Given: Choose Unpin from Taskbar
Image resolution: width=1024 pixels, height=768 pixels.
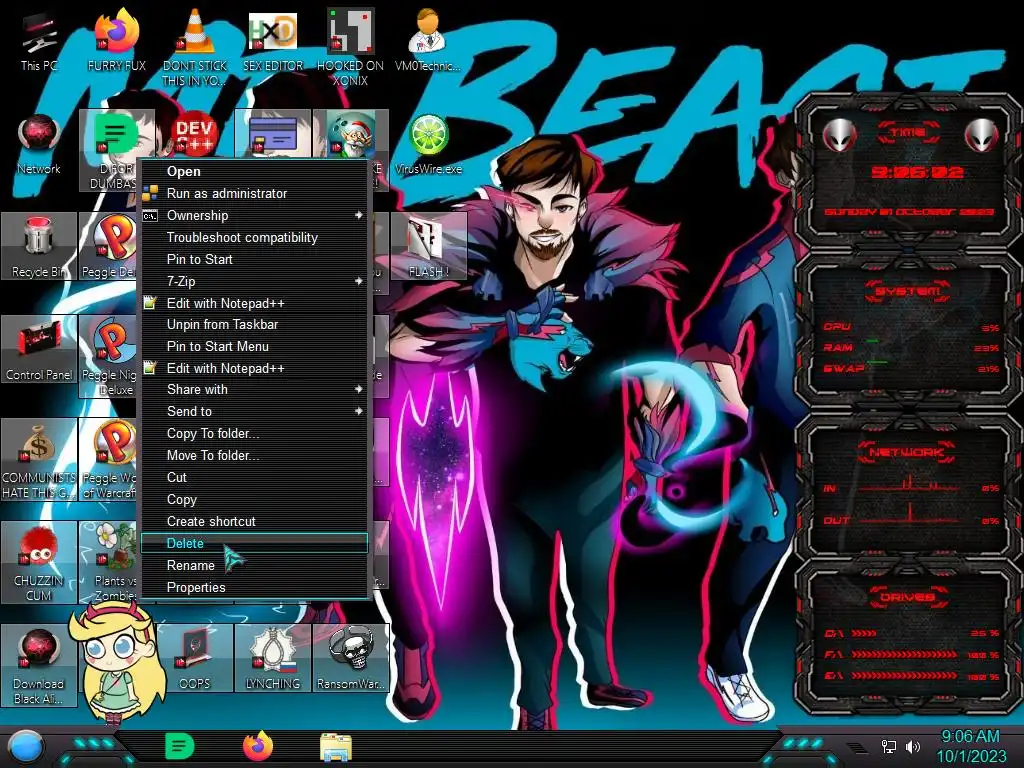Looking at the screenshot, I should (255, 325).
